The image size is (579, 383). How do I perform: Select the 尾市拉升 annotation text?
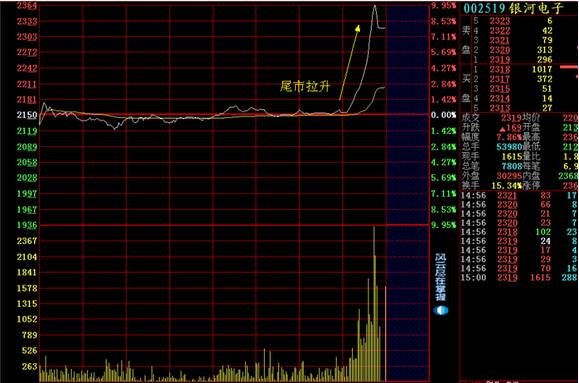click(x=305, y=86)
